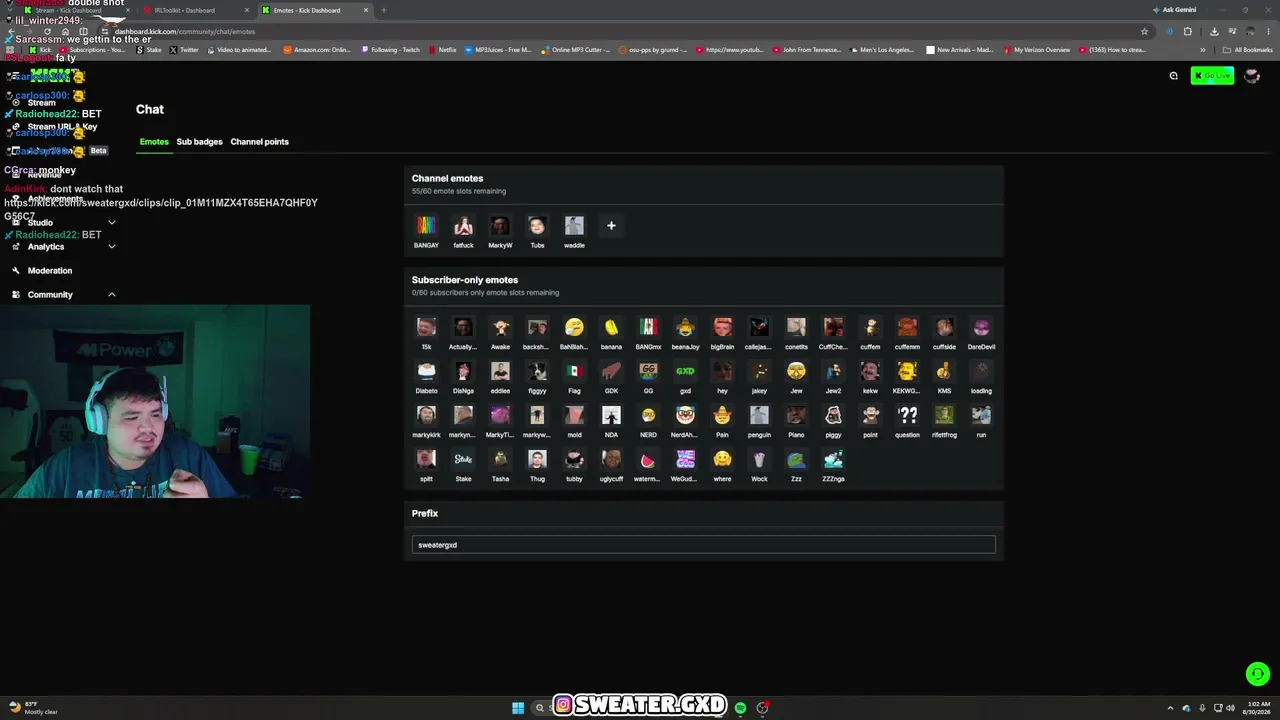The width and height of the screenshot is (1280, 720).
Task: Open the Netflix bookmark
Action: click(442, 50)
